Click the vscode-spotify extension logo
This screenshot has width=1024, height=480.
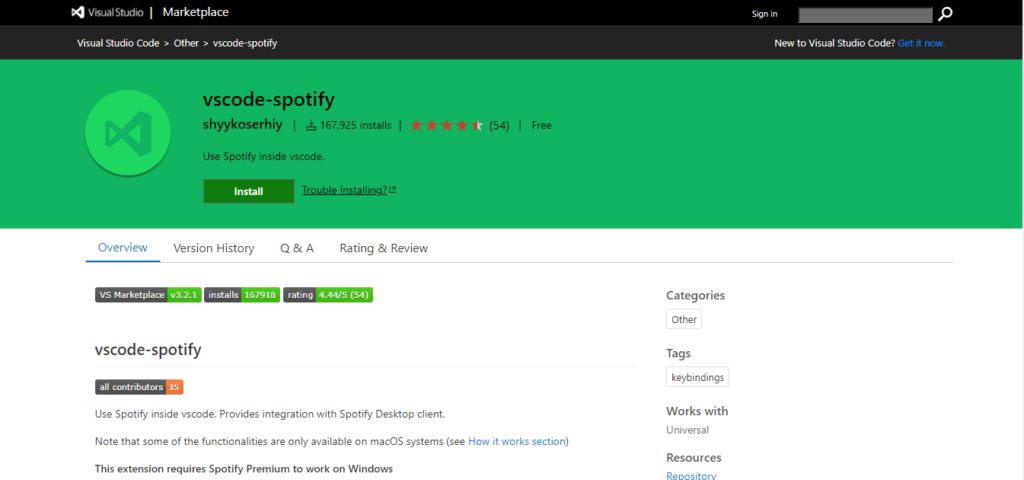128,133
